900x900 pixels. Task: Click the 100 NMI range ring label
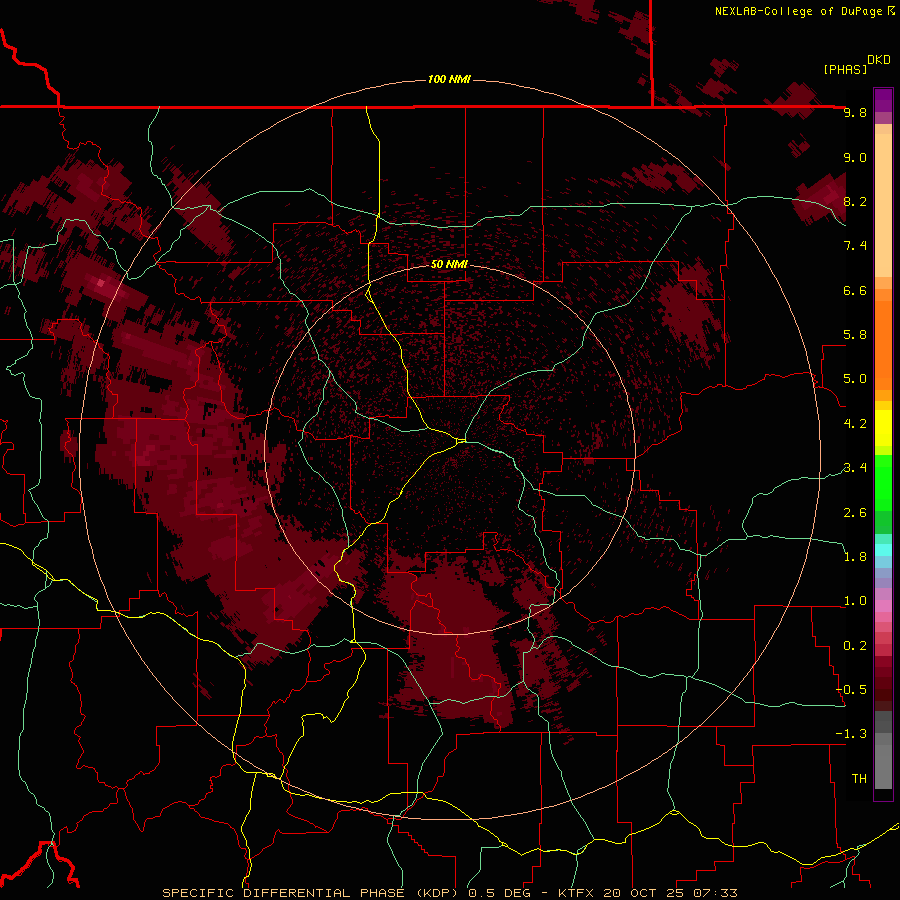449,79
